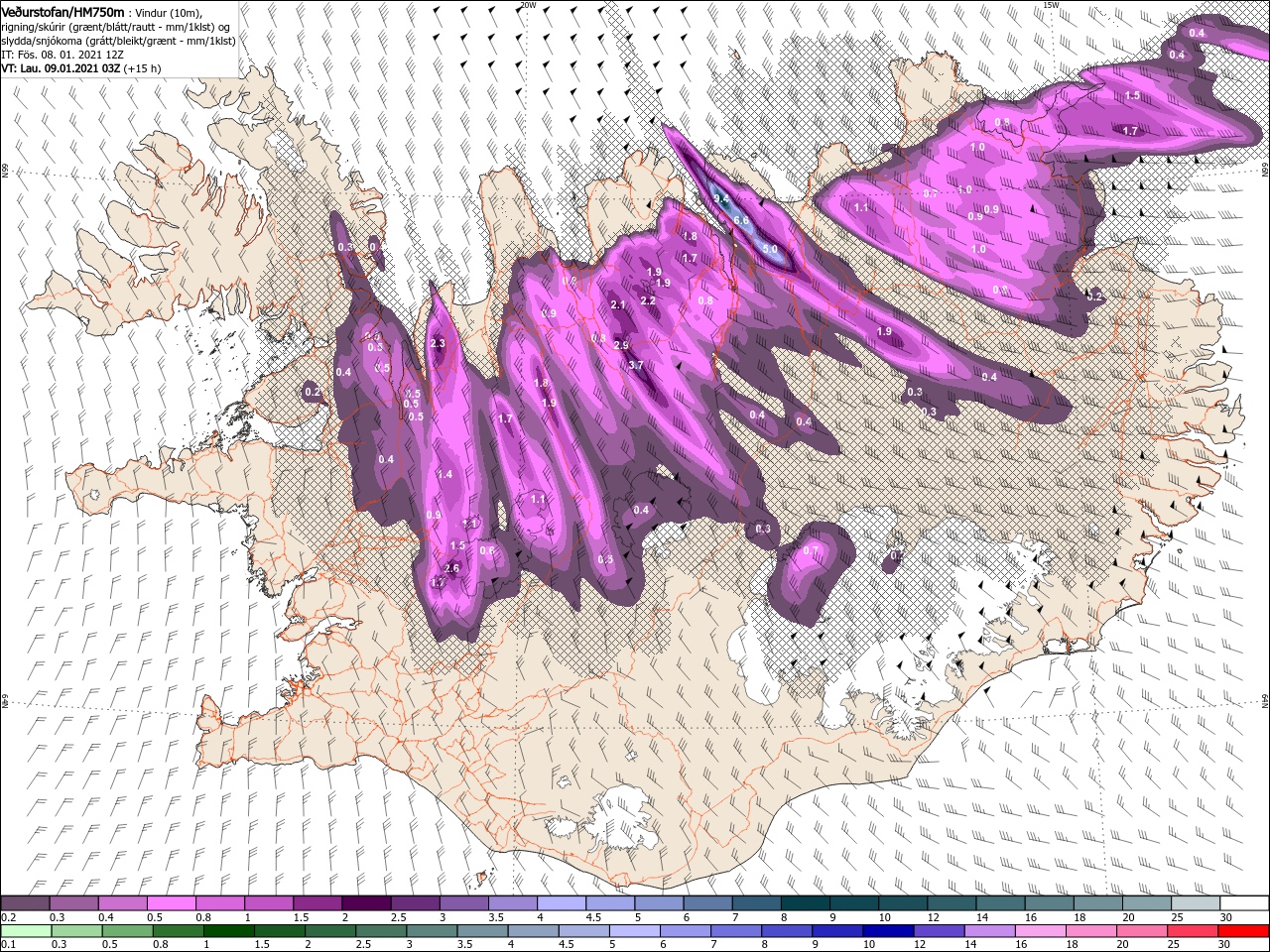Click the 0.1 label in the rain legend
This screenshot has width=1270, height=952.
tap(9, 944)
